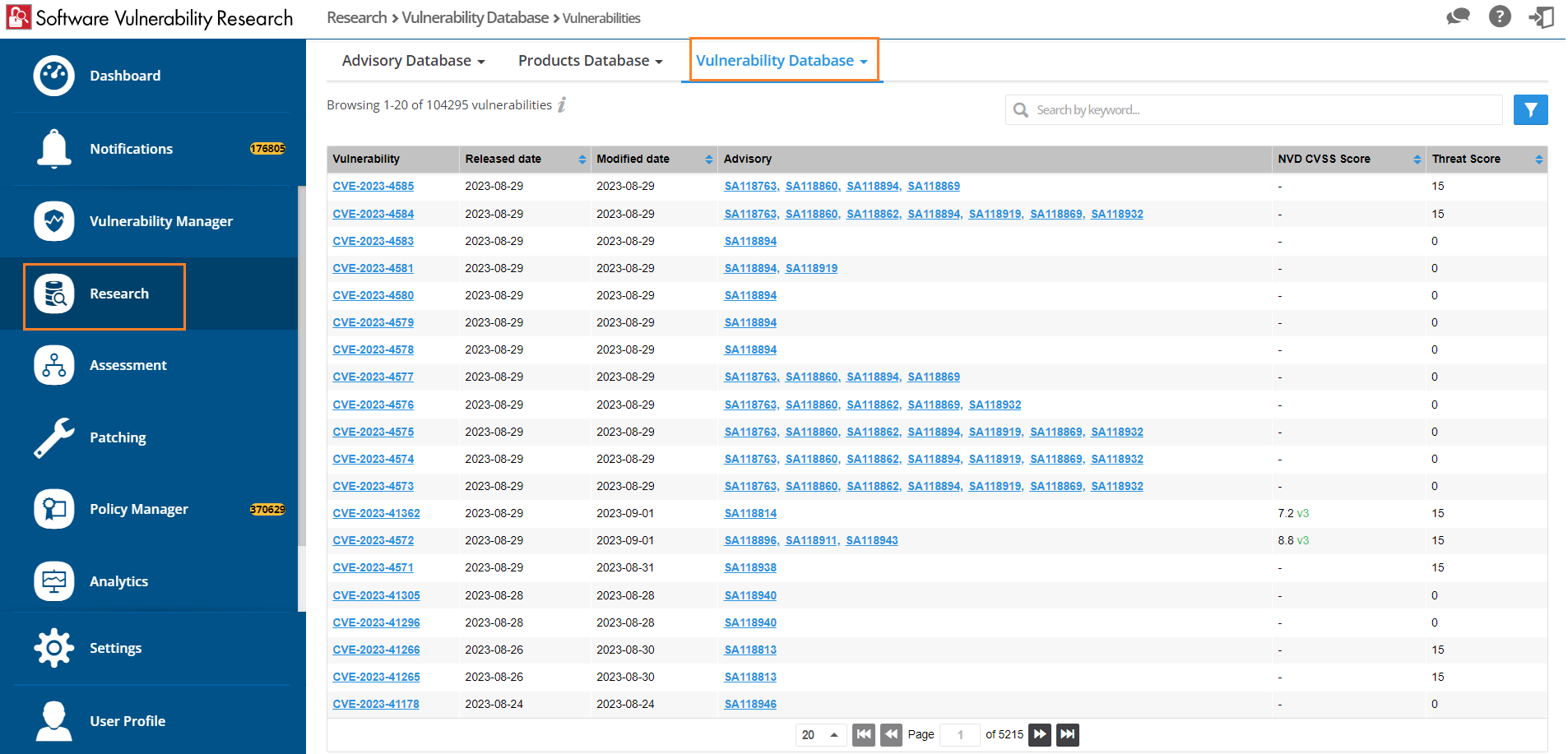Open CVE-2023-4585 vulnerability link
1568x754 pixels.
point(373,187)
